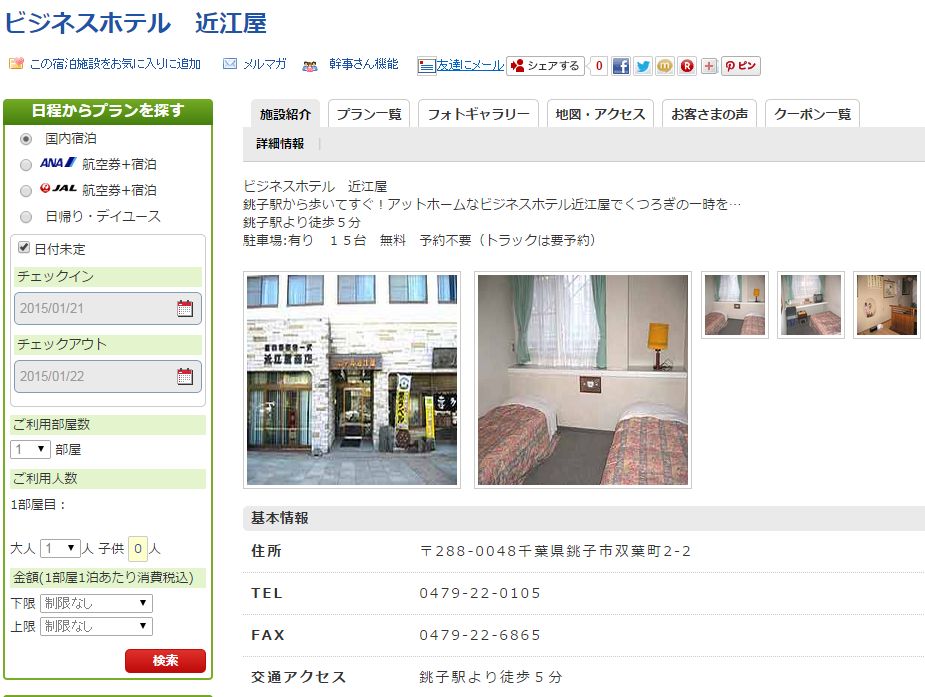
Task: Open the 部屋 room count dropdown
Action: pos(30,450)
